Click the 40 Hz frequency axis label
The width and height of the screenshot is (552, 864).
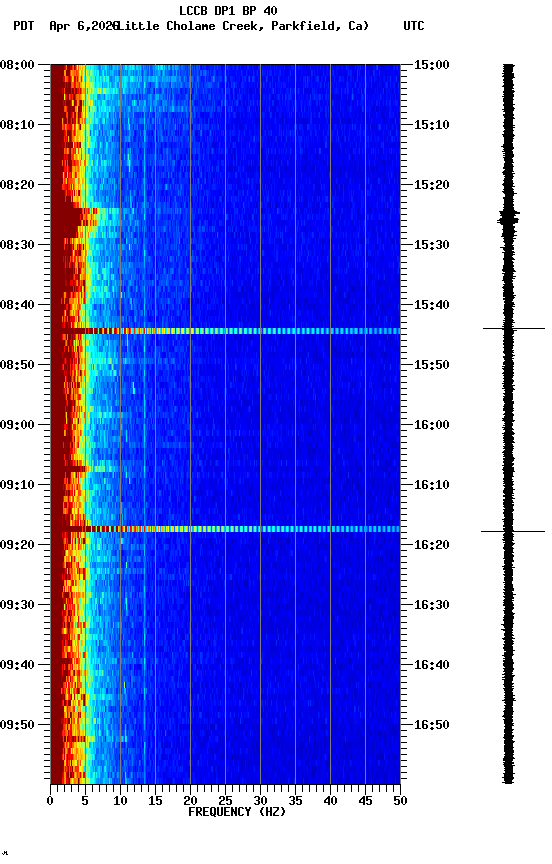coord(330,801)
